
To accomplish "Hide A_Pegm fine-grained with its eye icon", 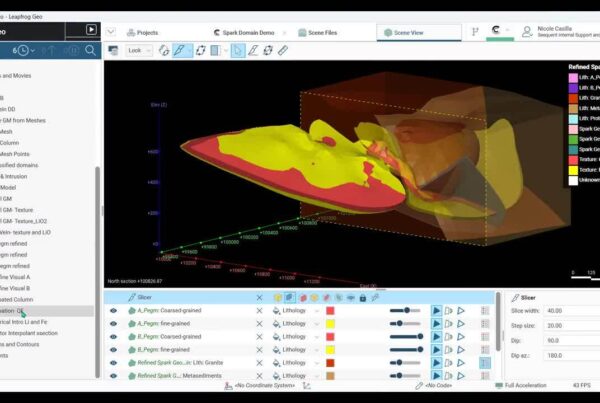I will 113,324.
